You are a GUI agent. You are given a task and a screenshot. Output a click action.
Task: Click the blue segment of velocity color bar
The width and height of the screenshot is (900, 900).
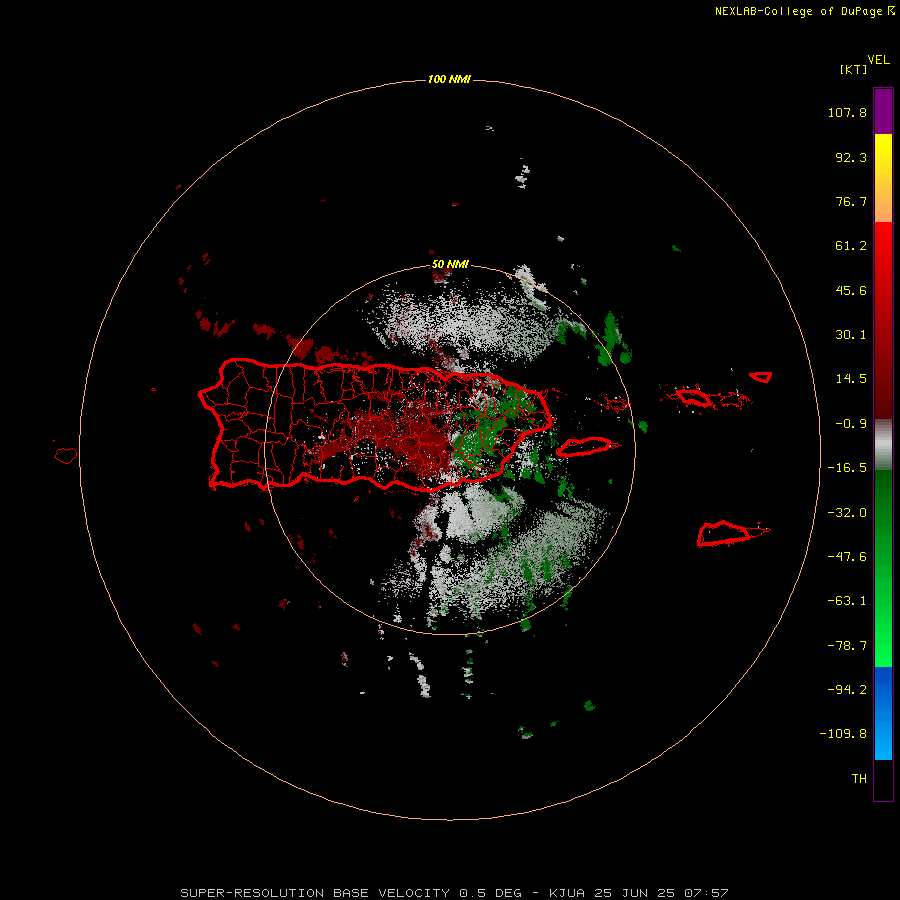[x=883, y=713]
